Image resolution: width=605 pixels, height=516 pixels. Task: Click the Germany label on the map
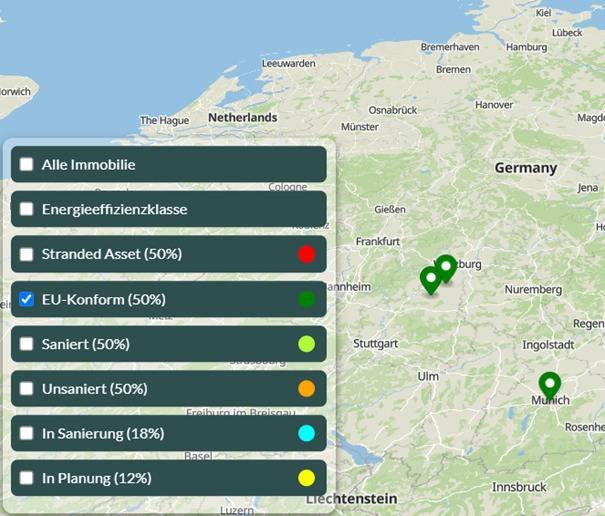click(525, 168)
